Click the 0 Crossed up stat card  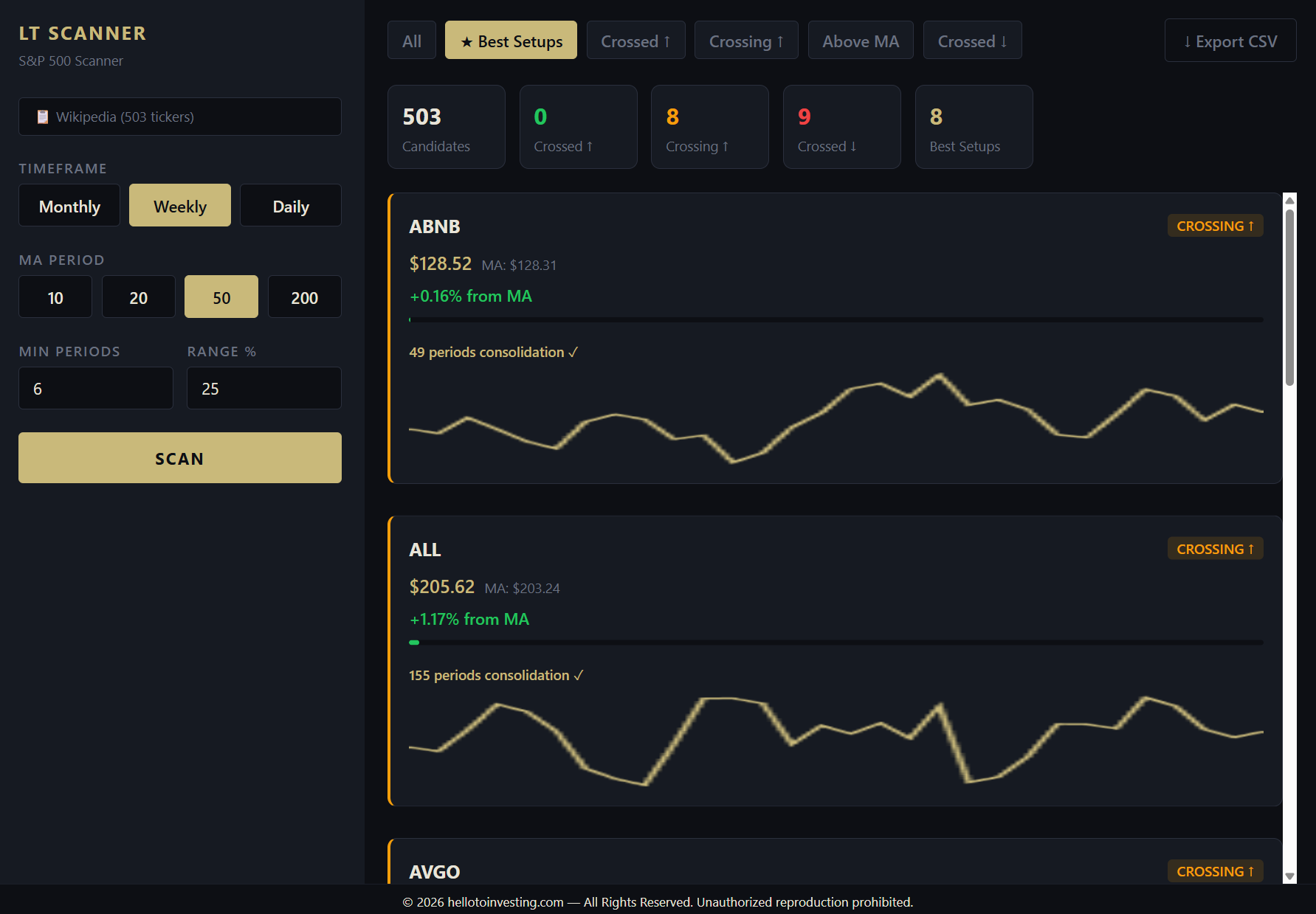click(x=579, y=127)
